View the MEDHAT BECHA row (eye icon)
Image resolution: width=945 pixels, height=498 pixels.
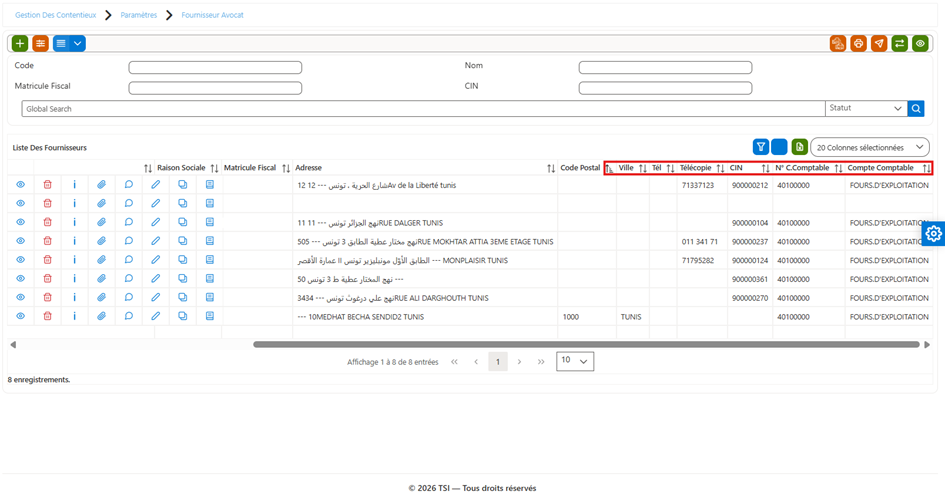coord(20,316)
